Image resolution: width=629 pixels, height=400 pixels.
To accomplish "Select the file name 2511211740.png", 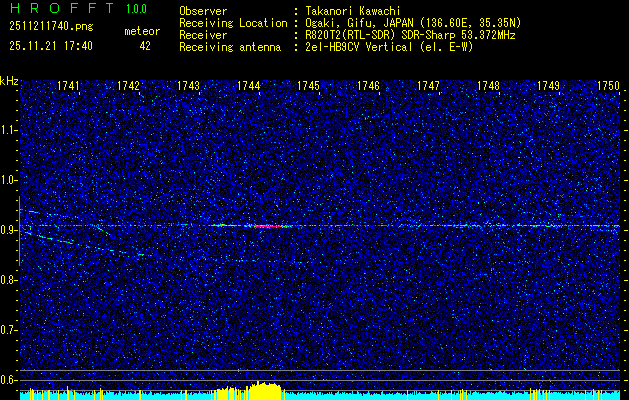I will coord(51,27).
